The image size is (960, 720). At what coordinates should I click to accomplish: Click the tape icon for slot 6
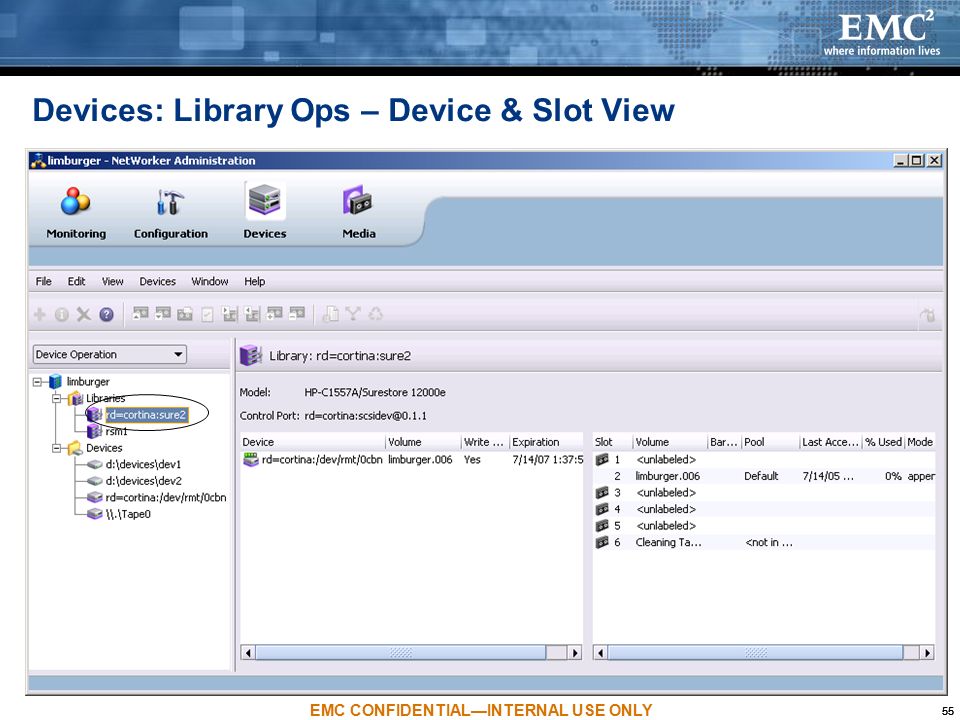click(x=602, y=542)
